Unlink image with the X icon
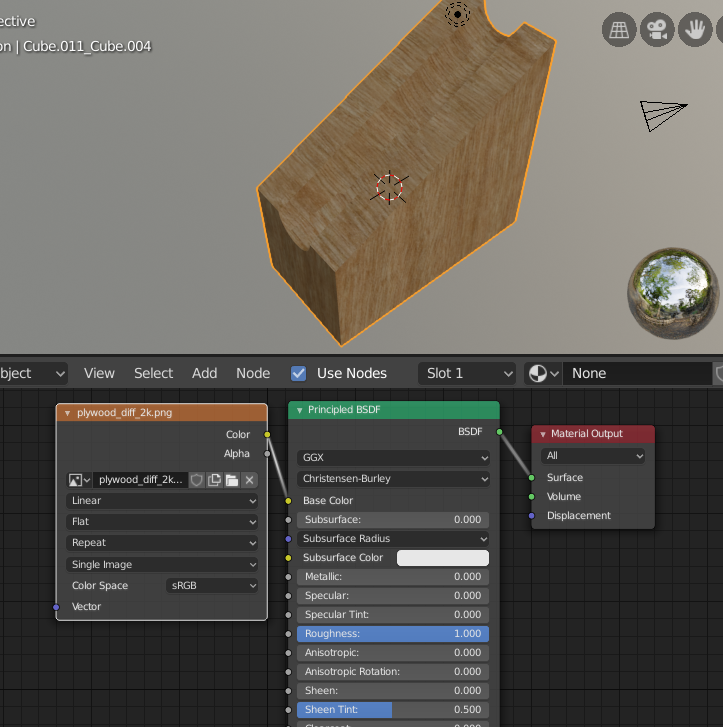 (250, 480)
